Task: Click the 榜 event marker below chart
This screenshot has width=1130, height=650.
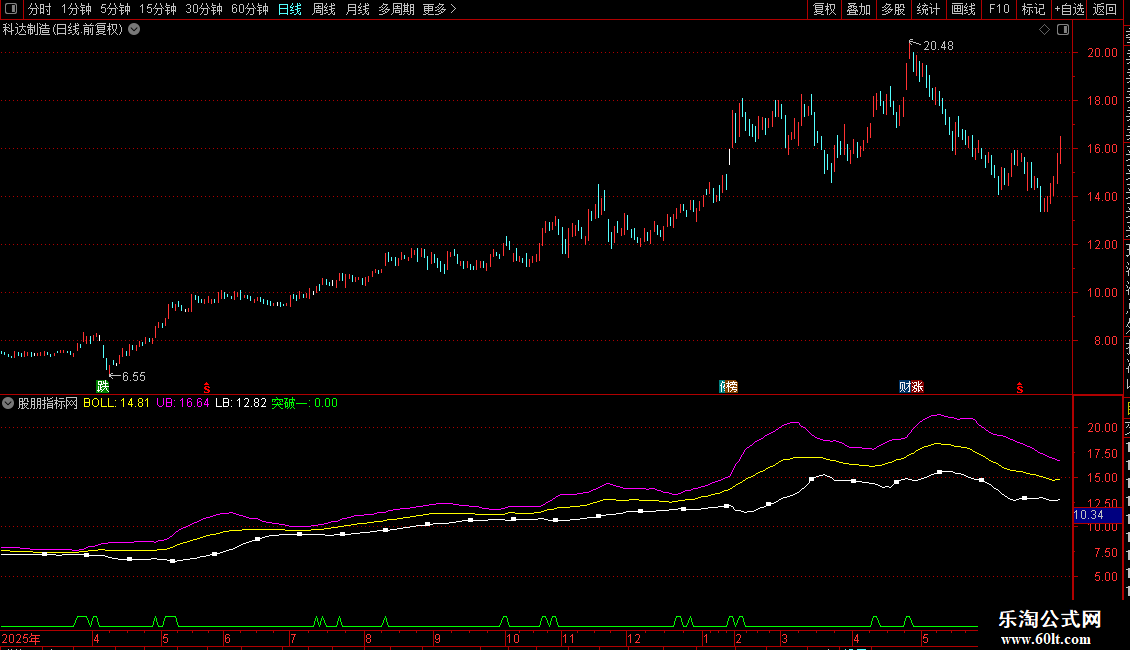Action: click(731, 387)
